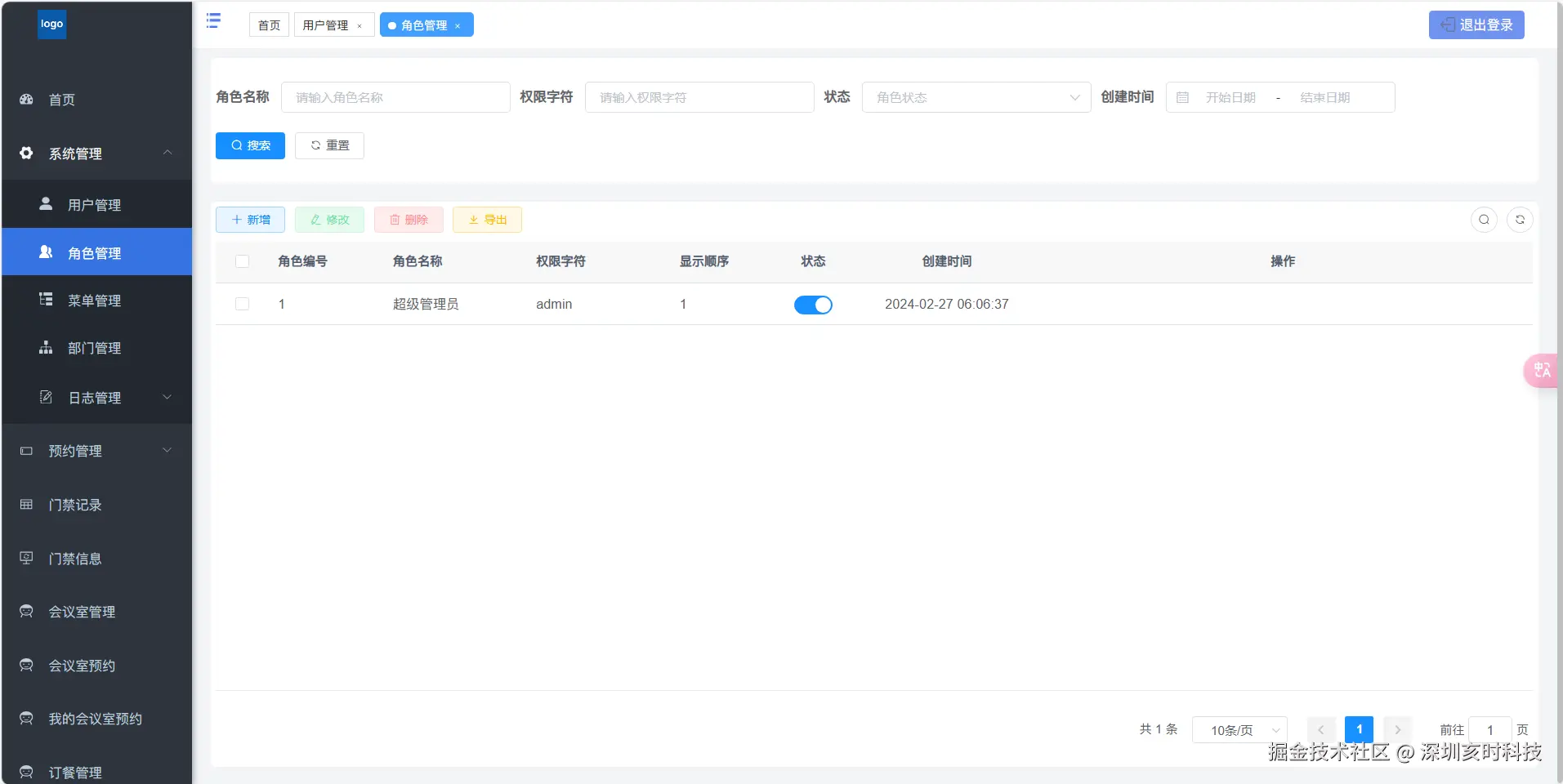Open the 角色状态 status dropdown
Viewport: 1563px width, 784px height.
[976, 97]
